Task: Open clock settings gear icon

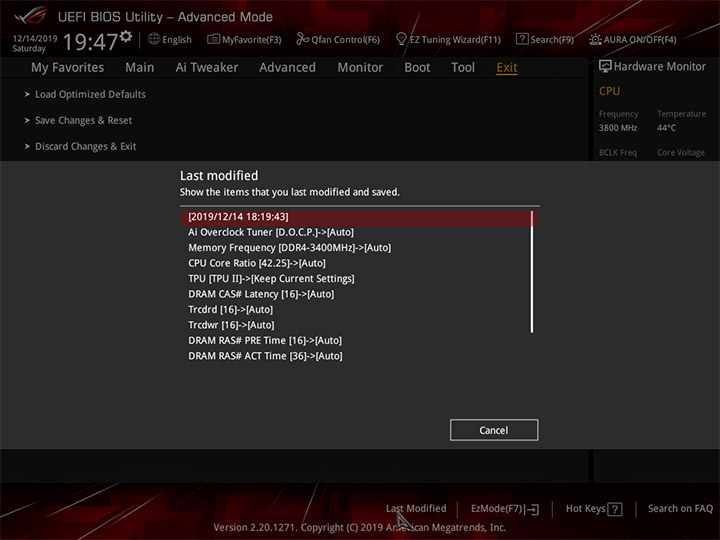Action: click(126, 36)
